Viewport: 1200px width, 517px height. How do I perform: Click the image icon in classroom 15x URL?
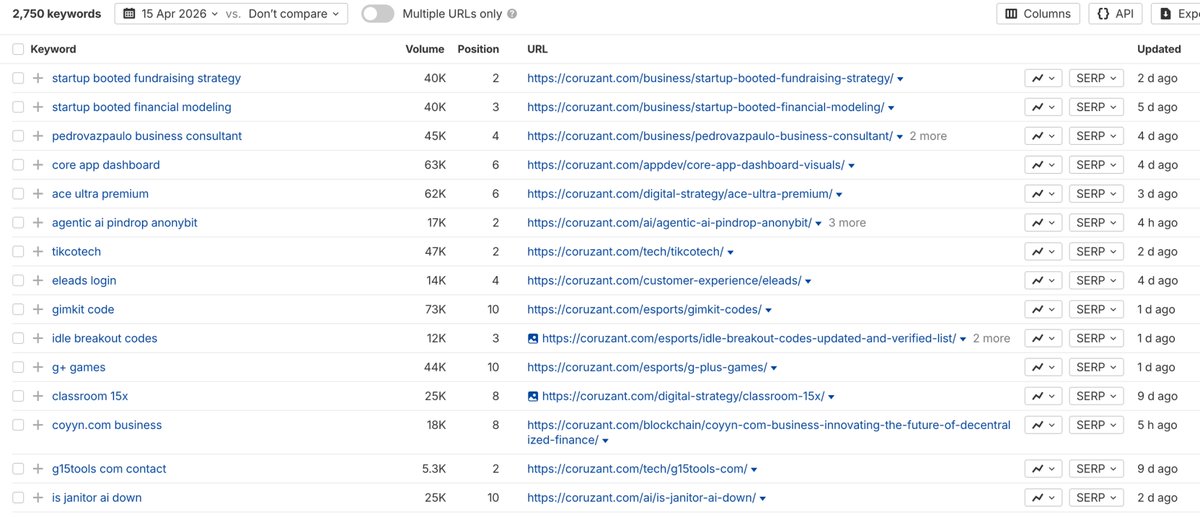[533, 397]
